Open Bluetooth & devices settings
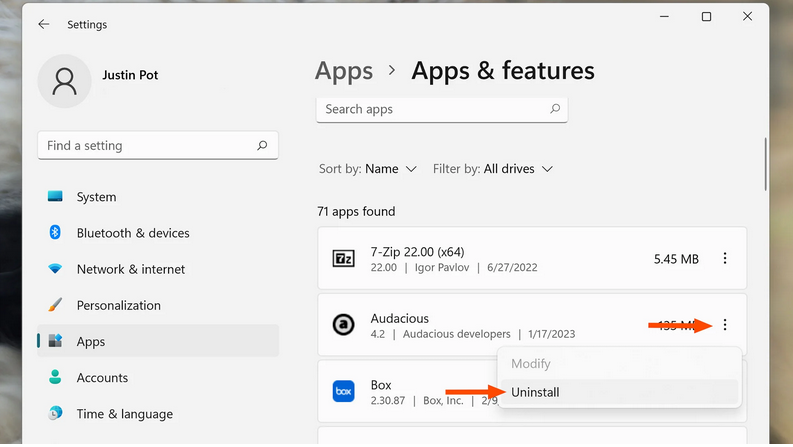Screen dimensions: 793x447 tap(158, 233)
